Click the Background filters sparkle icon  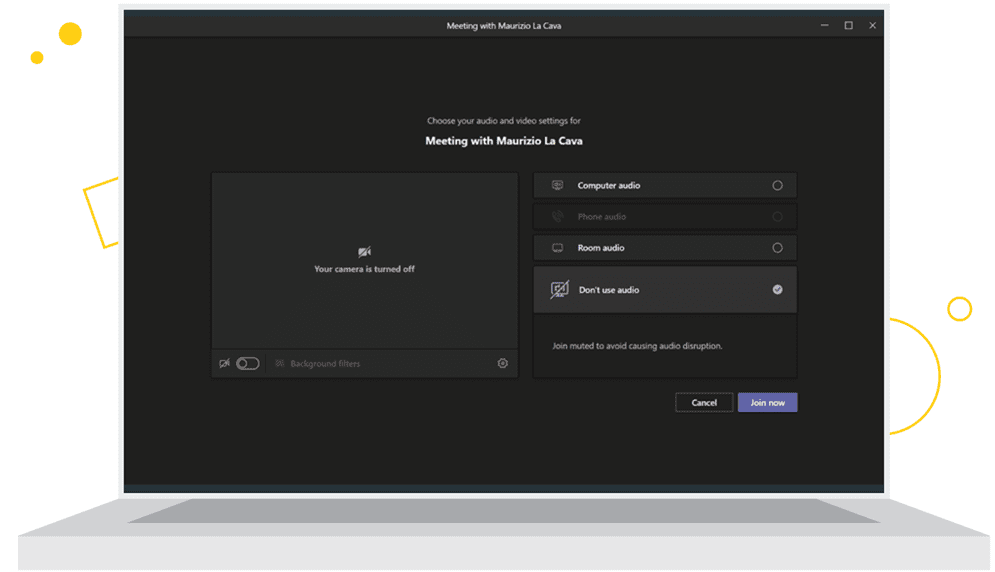tap(280, 364)
